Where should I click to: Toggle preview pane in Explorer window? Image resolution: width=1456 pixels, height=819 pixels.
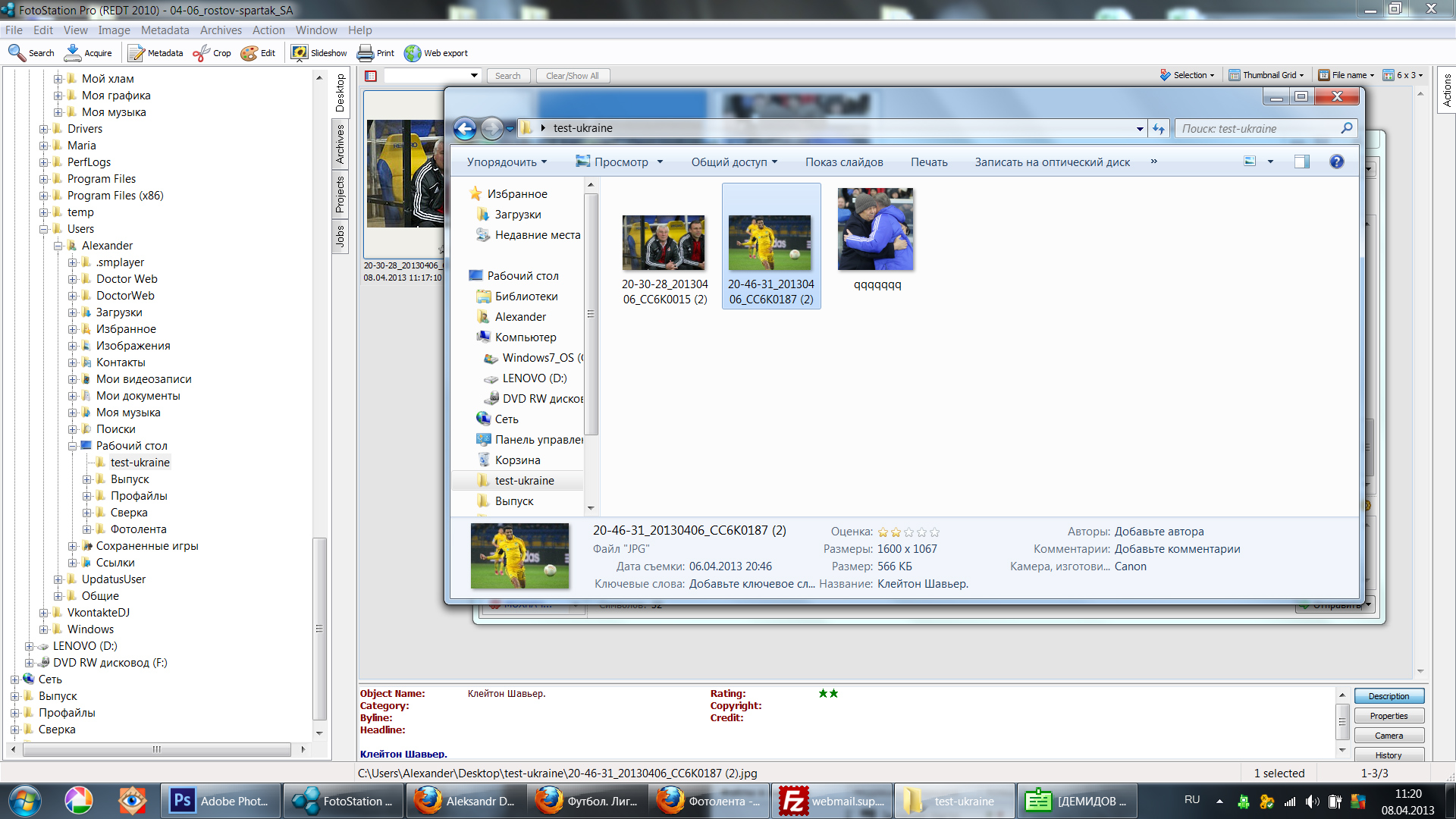1301,162
